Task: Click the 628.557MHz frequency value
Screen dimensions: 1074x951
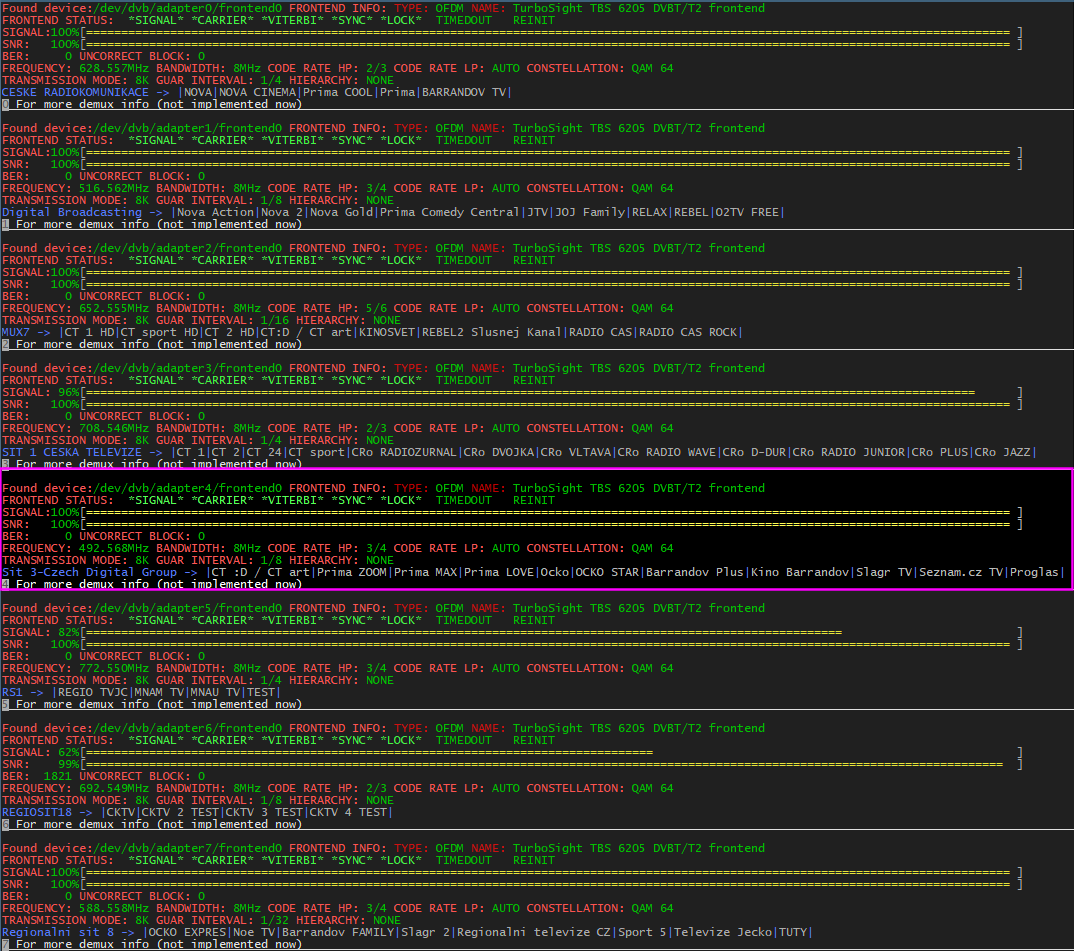Action: point(114,69)
